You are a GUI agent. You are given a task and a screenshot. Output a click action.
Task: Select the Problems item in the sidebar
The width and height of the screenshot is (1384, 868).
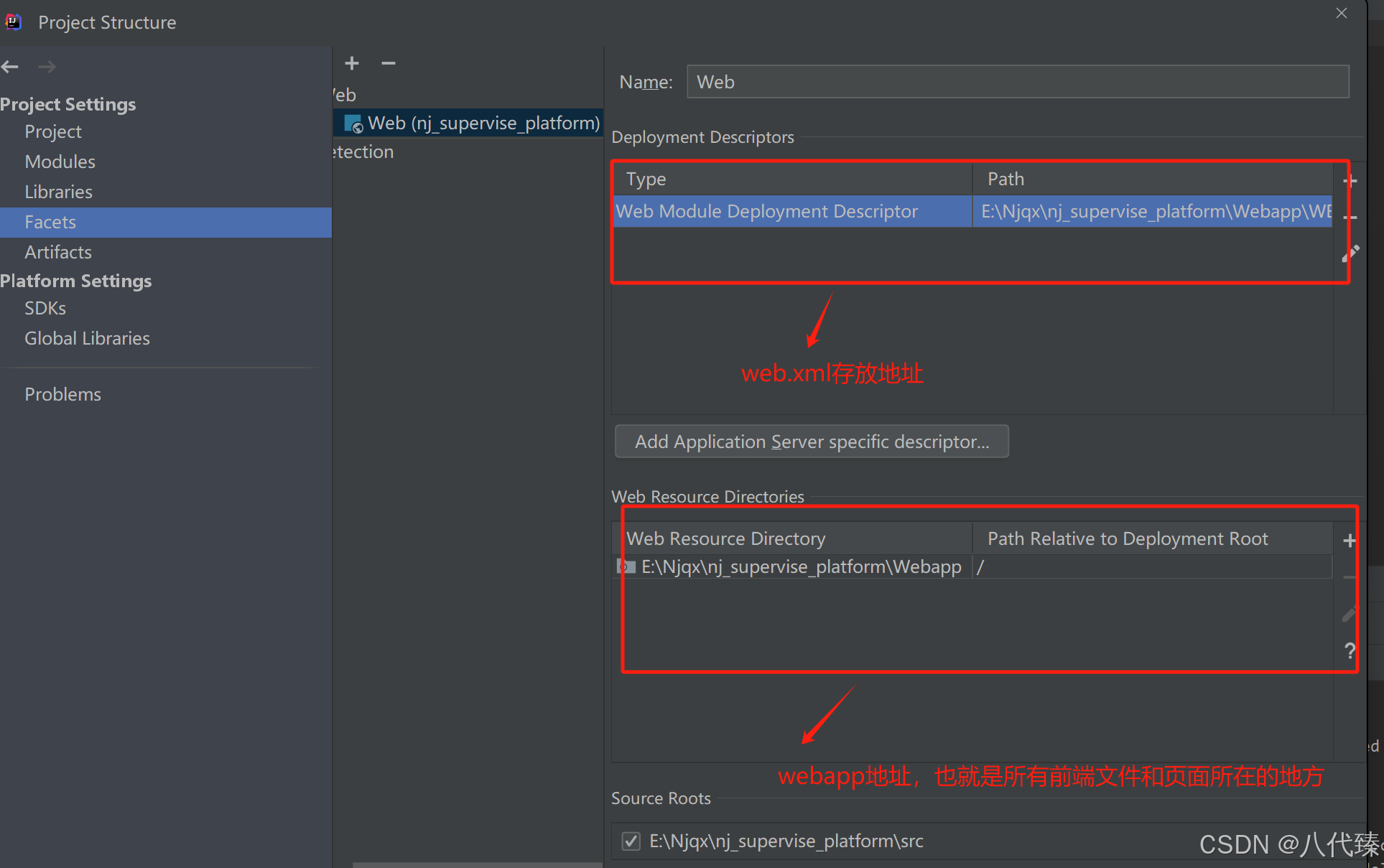point(63,394)
